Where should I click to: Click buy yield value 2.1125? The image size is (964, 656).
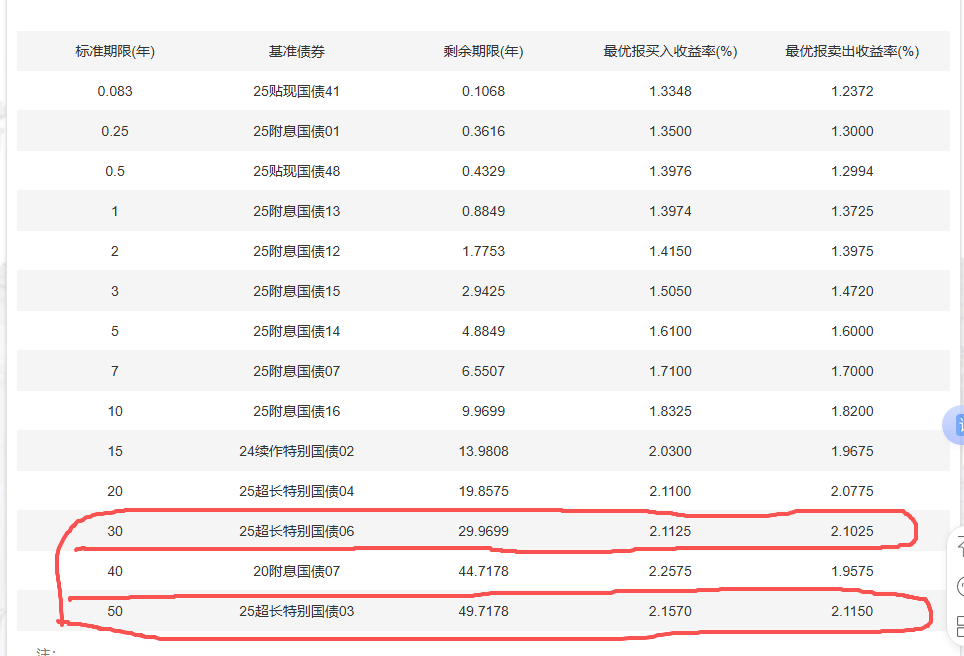tap(670, 531)
